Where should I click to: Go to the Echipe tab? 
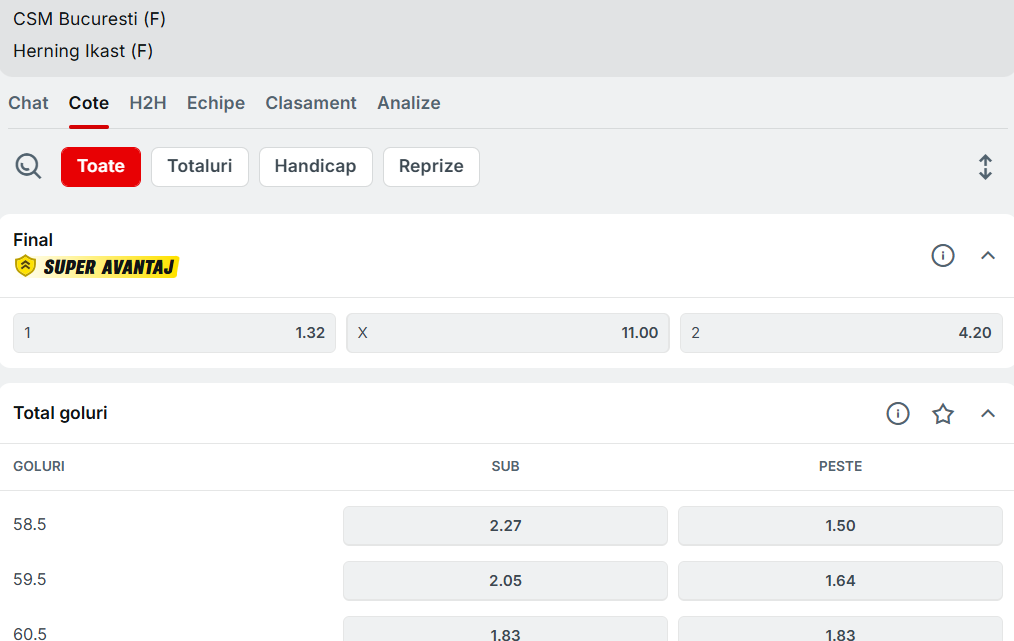[216, 103]
